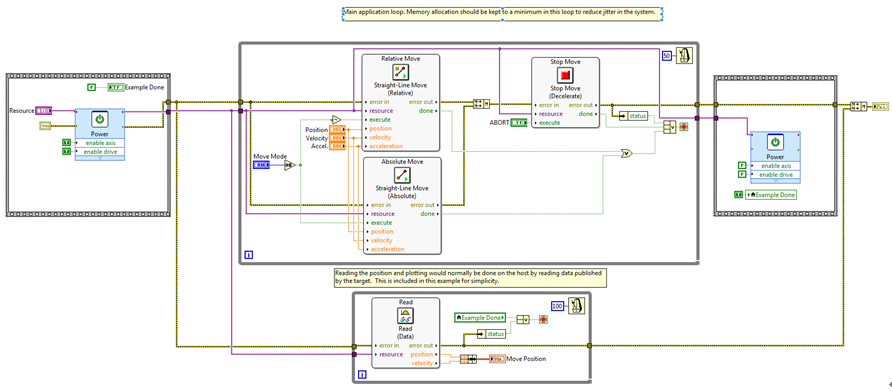
Task: Select the red Stop Move icon
Action: click(565, 75)
